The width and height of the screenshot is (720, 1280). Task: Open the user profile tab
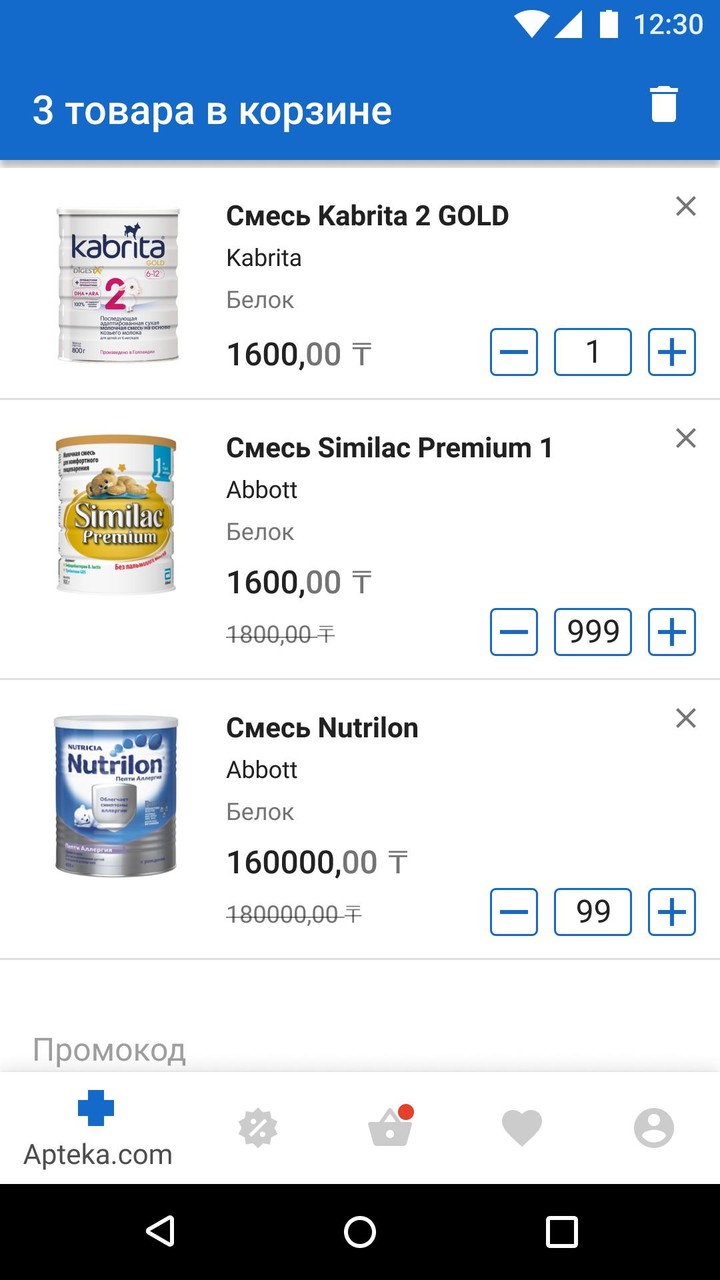pyautogui.click(x=654, y=1129)
